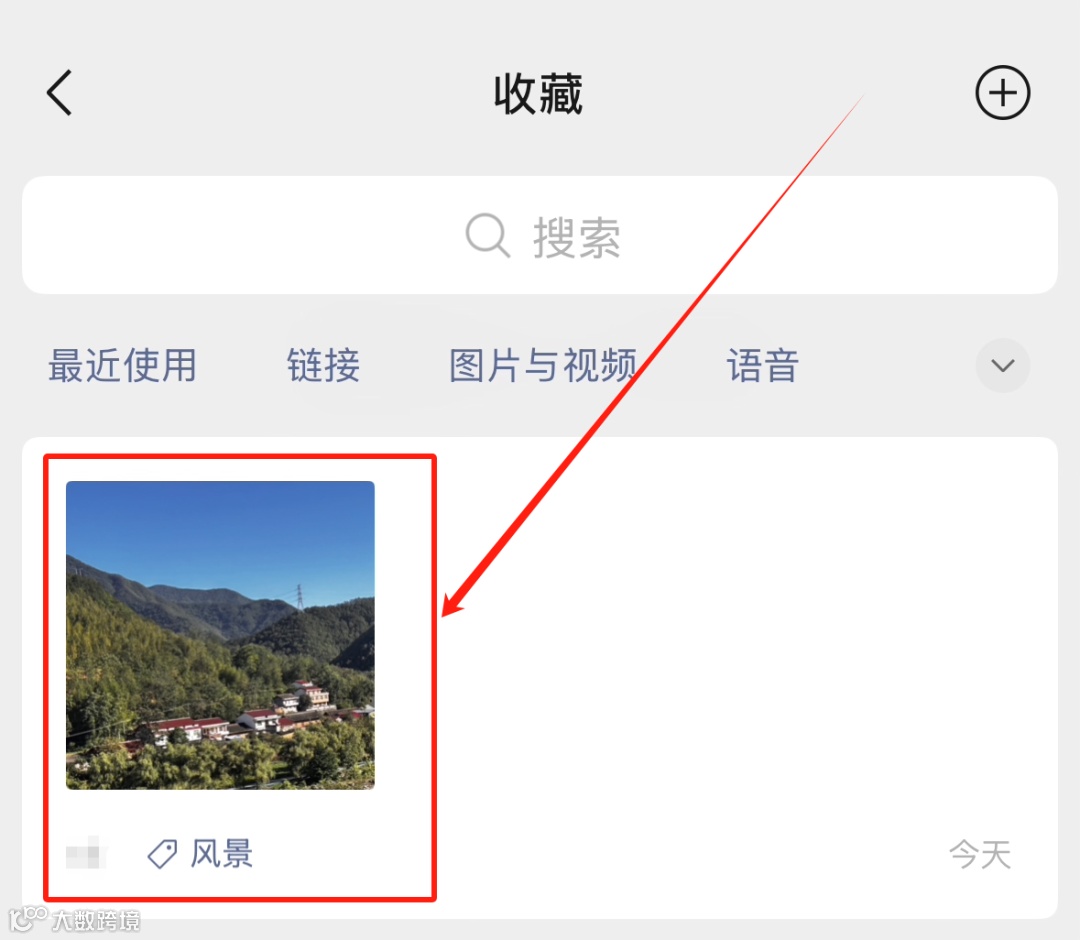Select the 链接 filter tab
1080x940 pixels.
323,366
